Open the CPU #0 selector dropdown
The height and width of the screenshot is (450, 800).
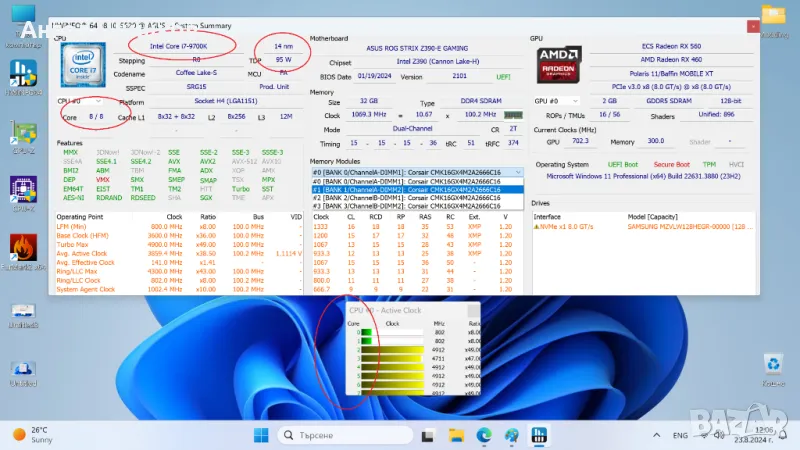pyautogui.click(x=81, y=101)
